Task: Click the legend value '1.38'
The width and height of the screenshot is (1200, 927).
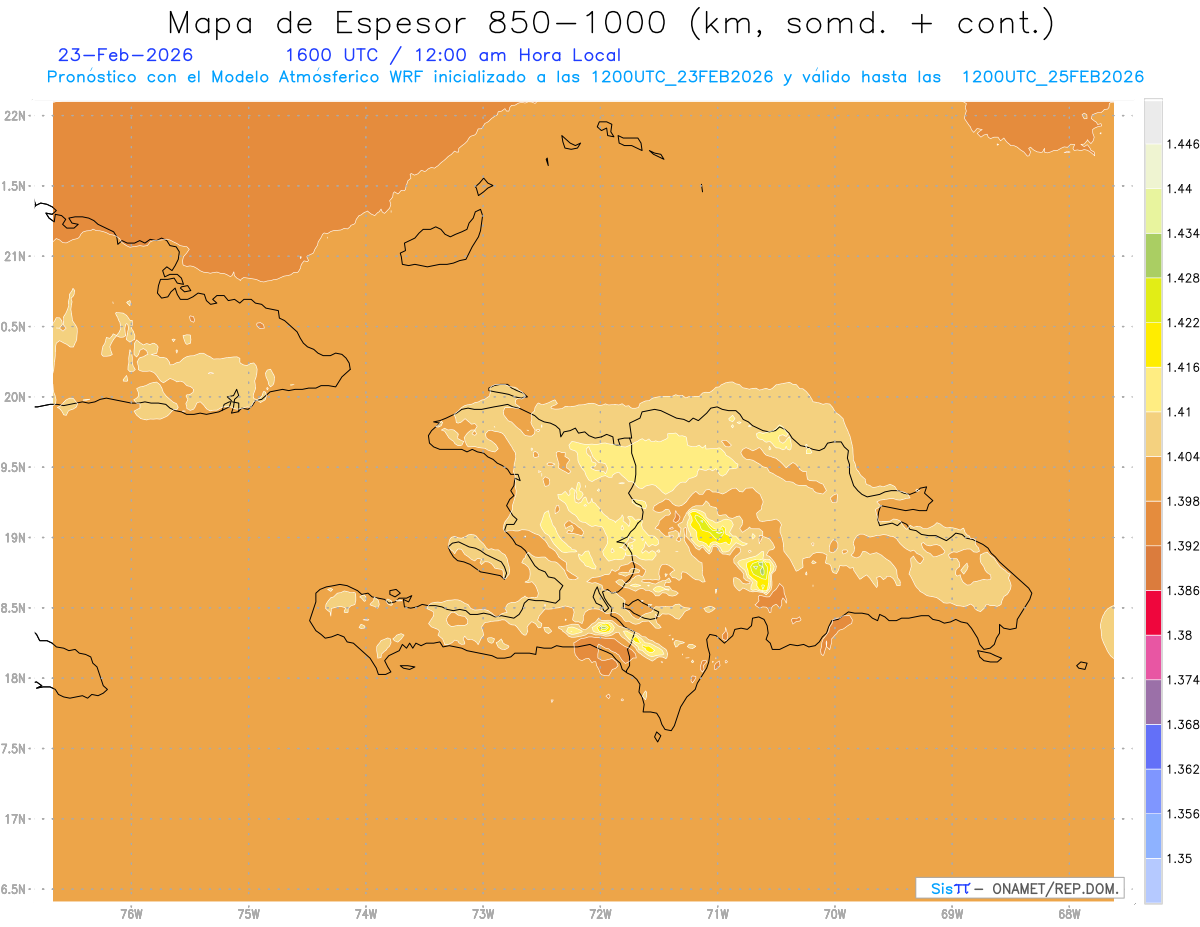Action: (x=1181, y=635)
